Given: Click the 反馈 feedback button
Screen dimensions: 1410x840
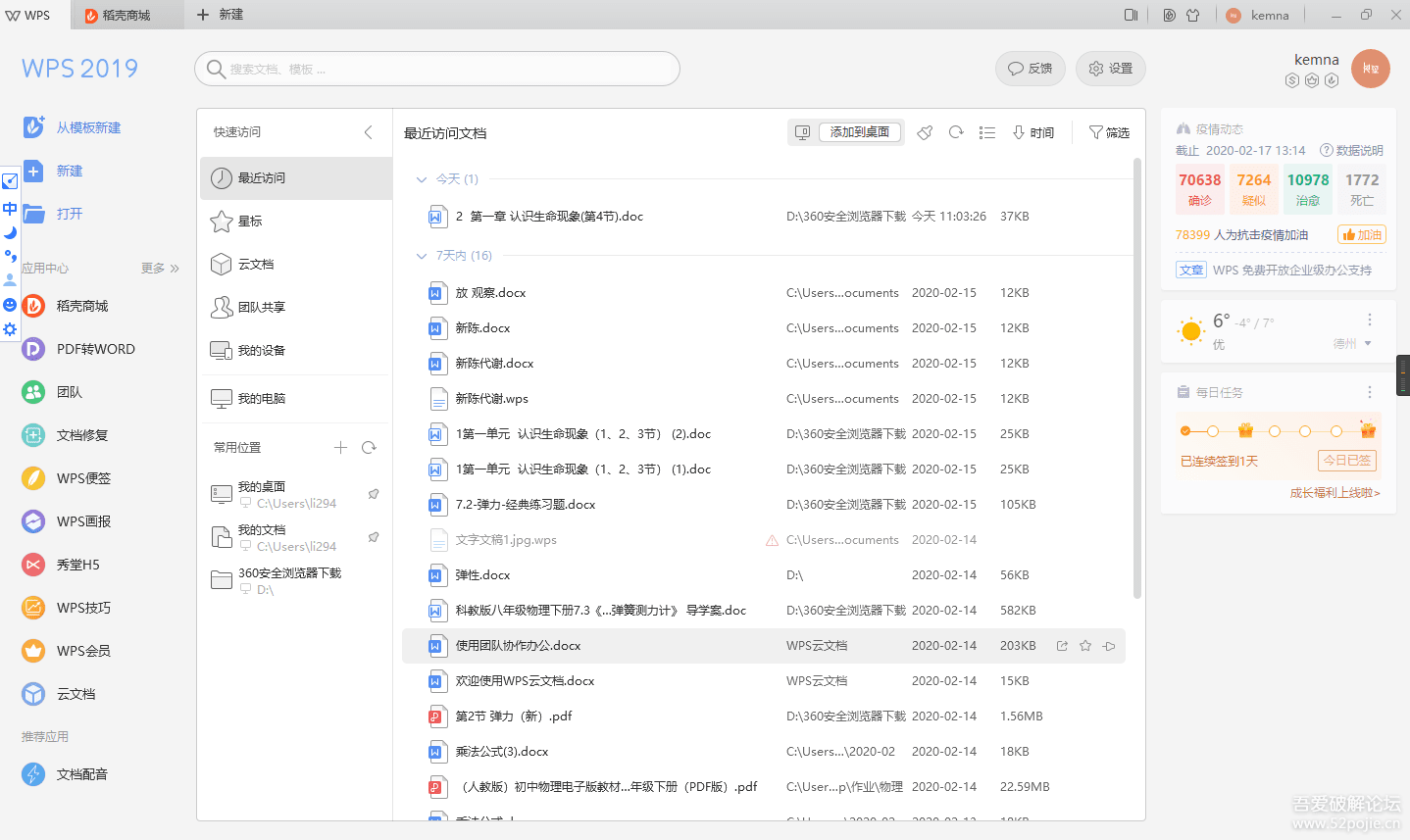Looking at the screenshot, I should (x=1030, y=69).
